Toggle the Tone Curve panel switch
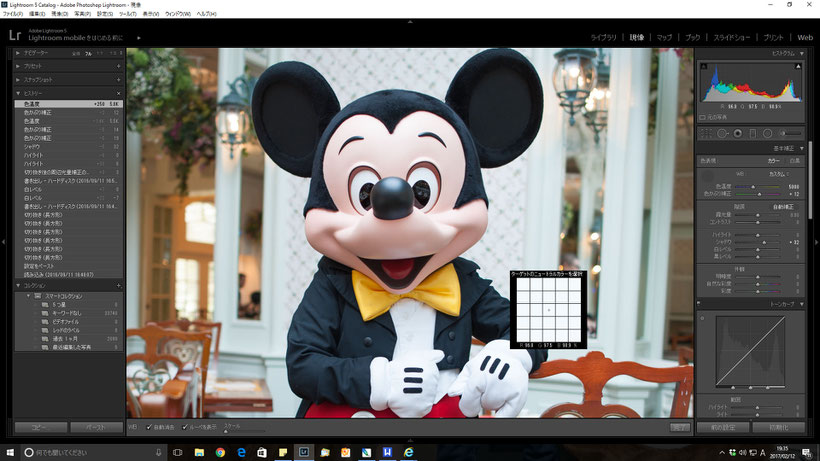820x461 pixels. click(699, 304)
